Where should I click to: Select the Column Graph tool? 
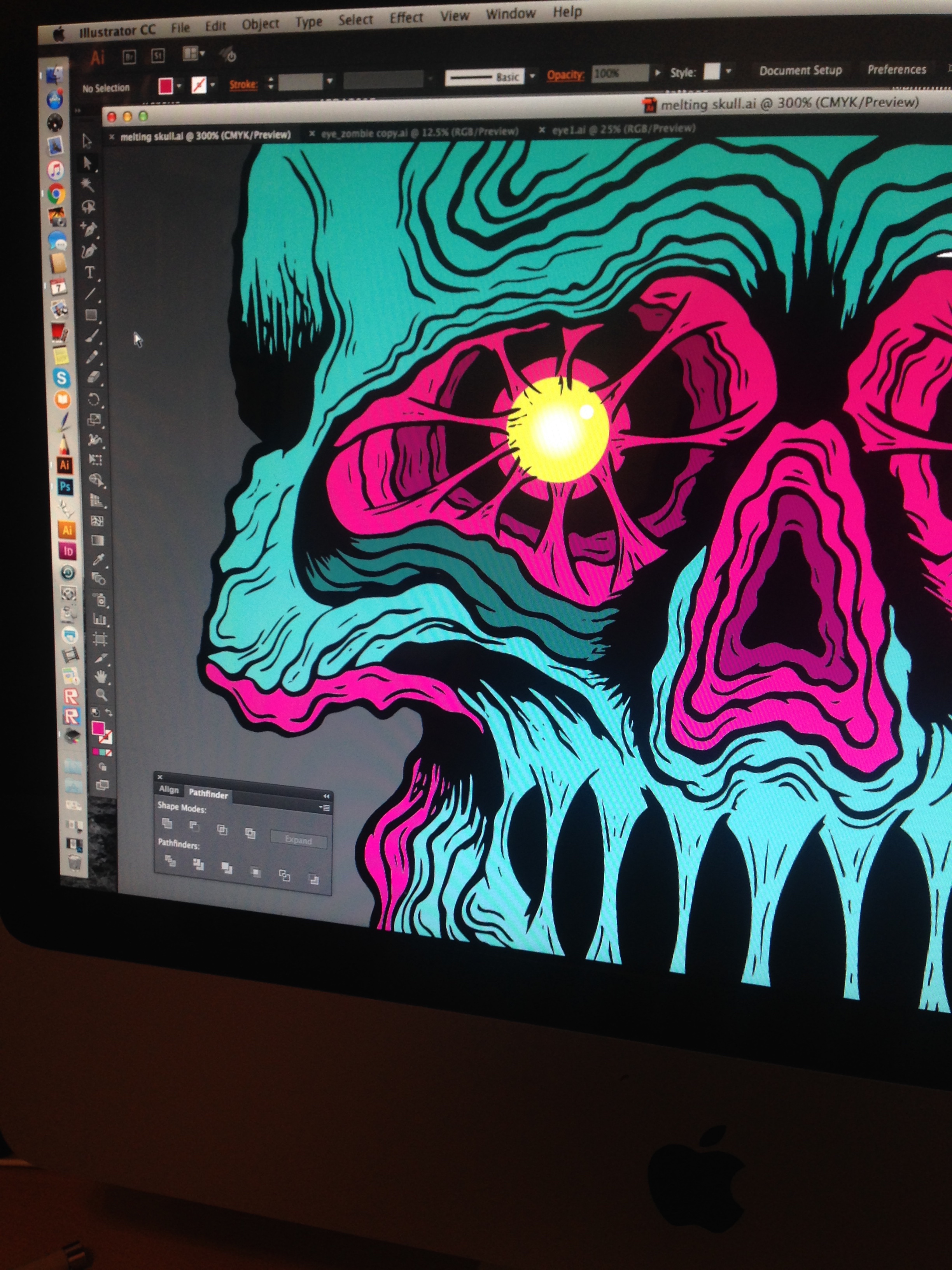(100, 619)
